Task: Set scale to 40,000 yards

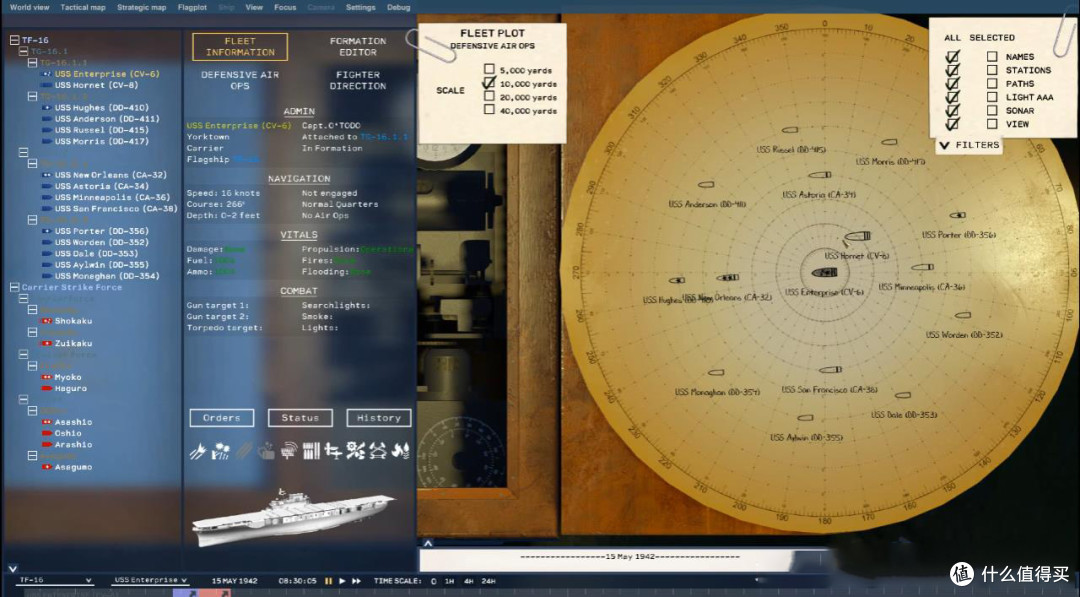Action: click(x=489, y=109)
